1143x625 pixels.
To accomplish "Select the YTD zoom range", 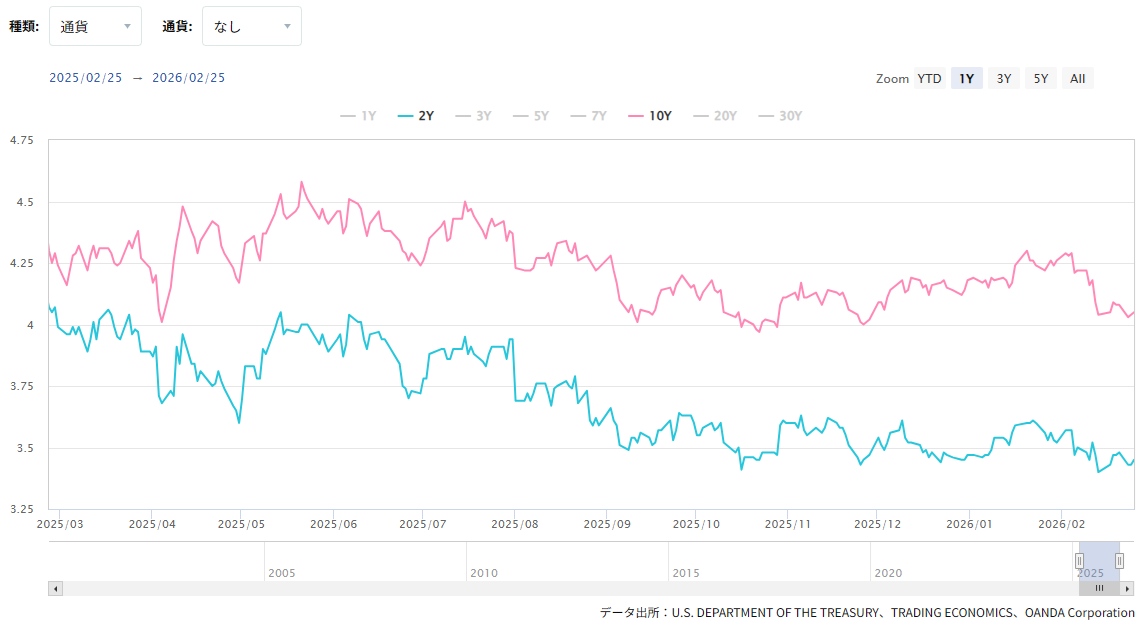I will click(929, 79).
